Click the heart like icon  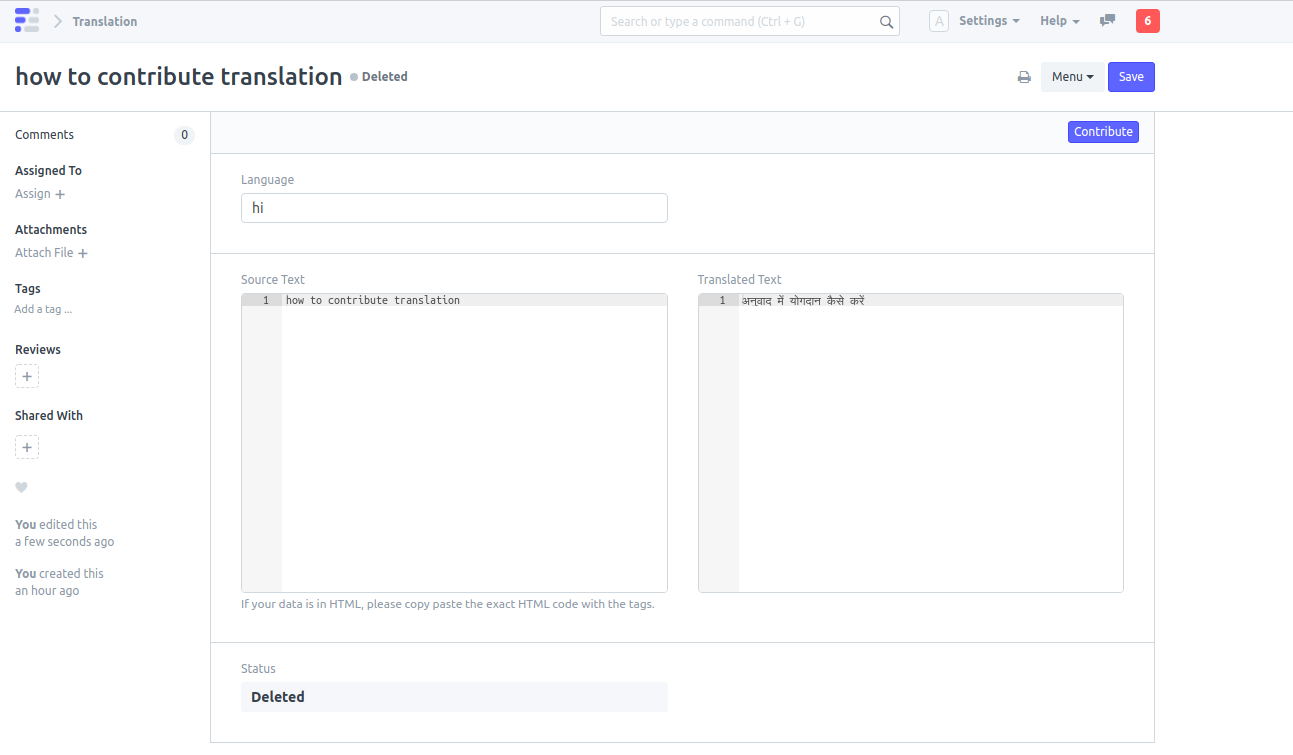(x=21, y=487)
